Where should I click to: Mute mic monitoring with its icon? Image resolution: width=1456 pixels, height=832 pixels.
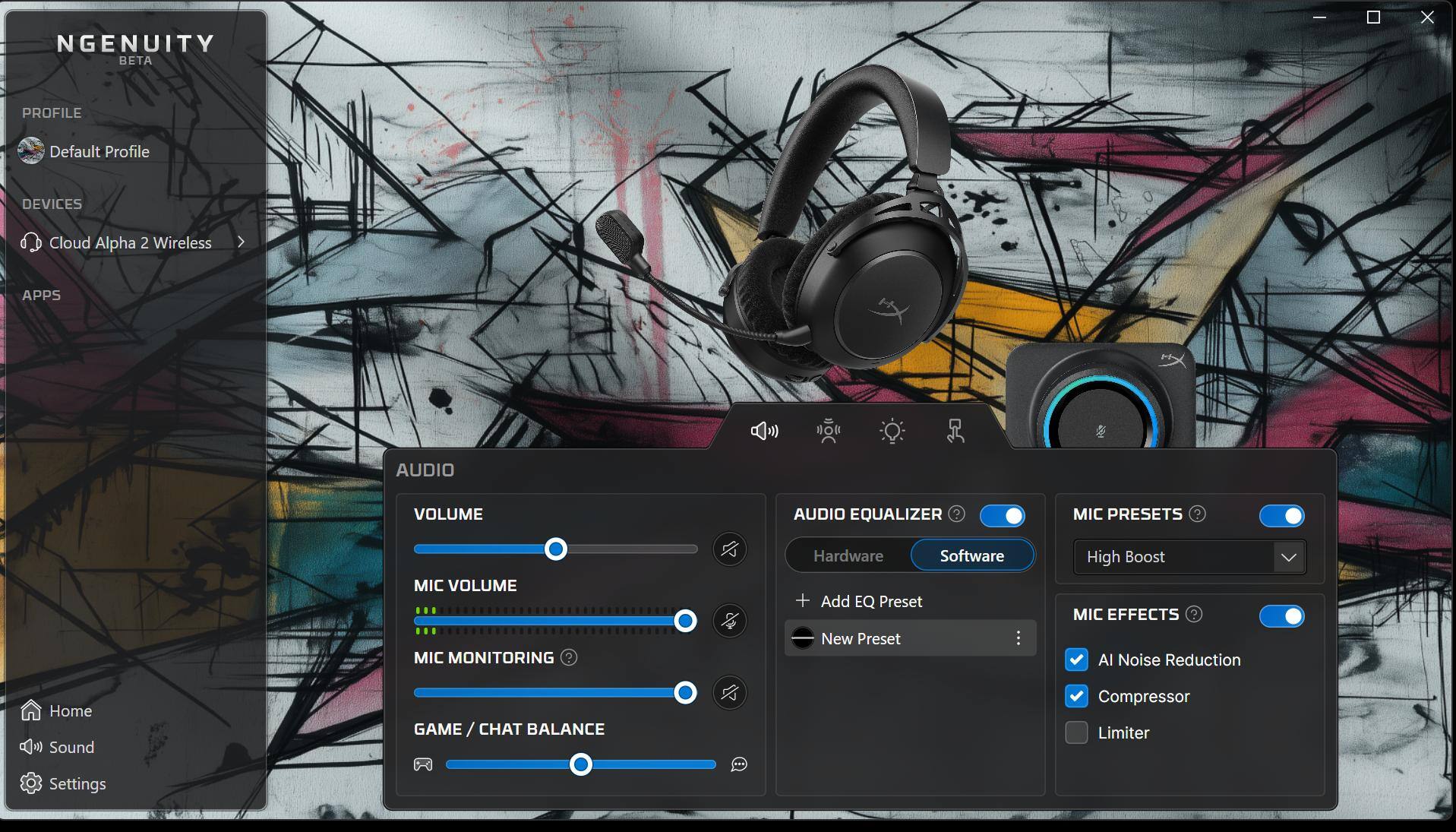coord(729,693)
